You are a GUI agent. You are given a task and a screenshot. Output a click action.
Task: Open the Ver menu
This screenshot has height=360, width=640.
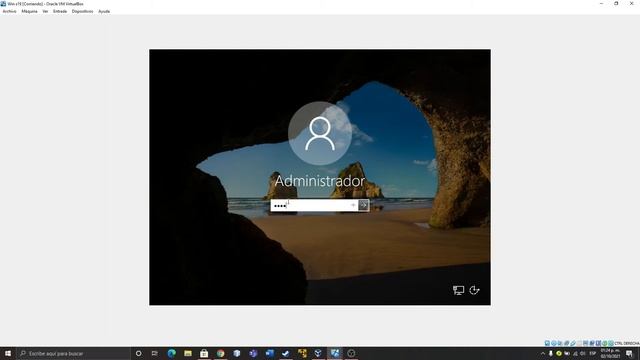pos(45,11)
